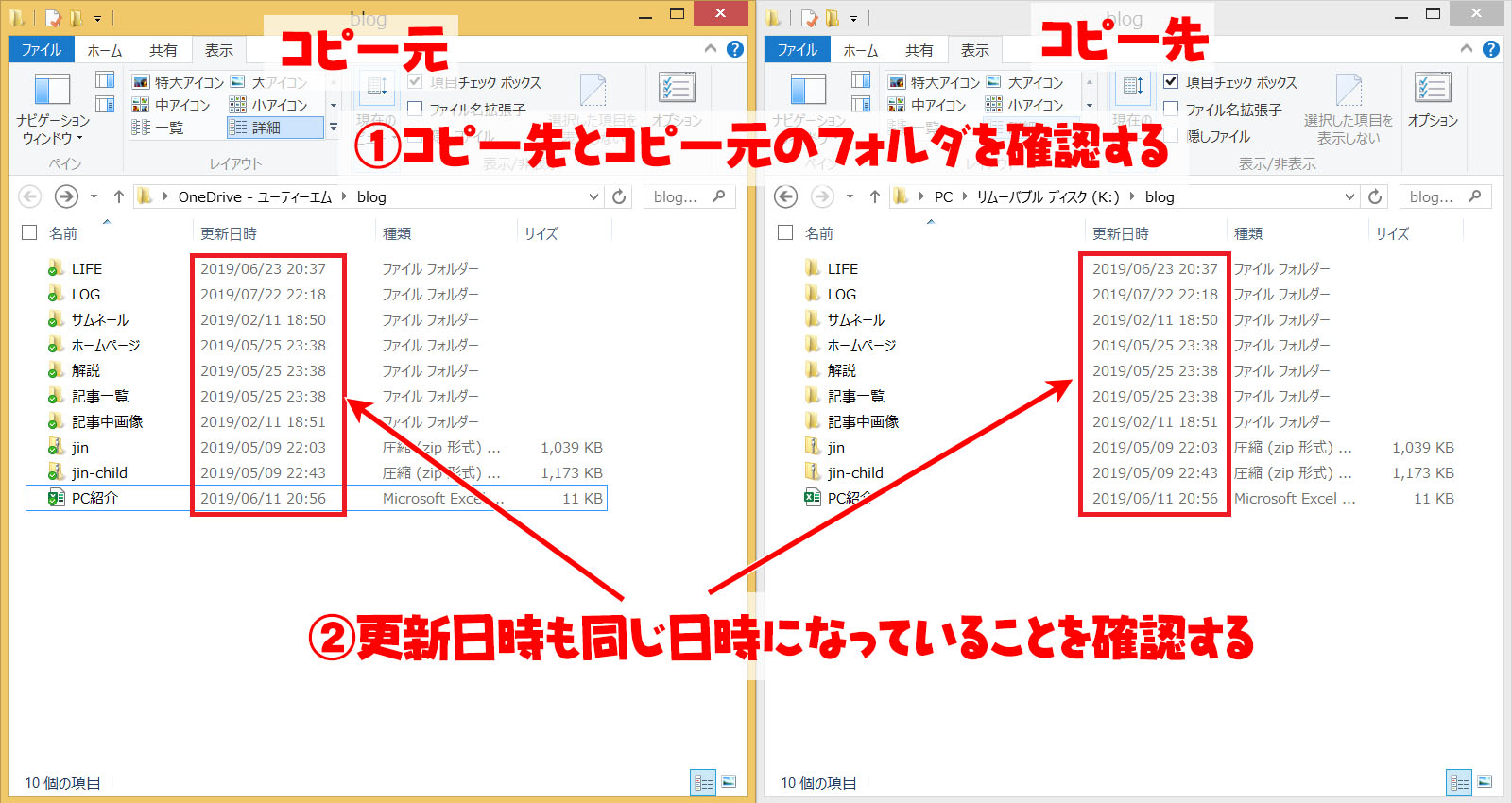Go forward in left window
This screenshot has height=803, width=1512.
pos(66,196)
